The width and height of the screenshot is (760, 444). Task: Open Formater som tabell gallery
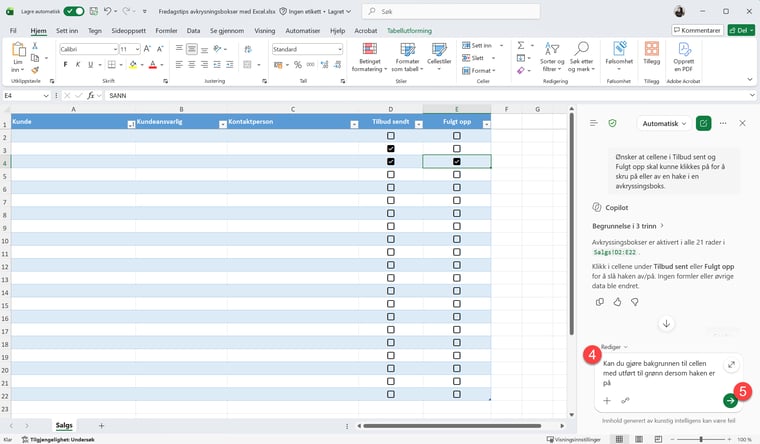[407, 58]
